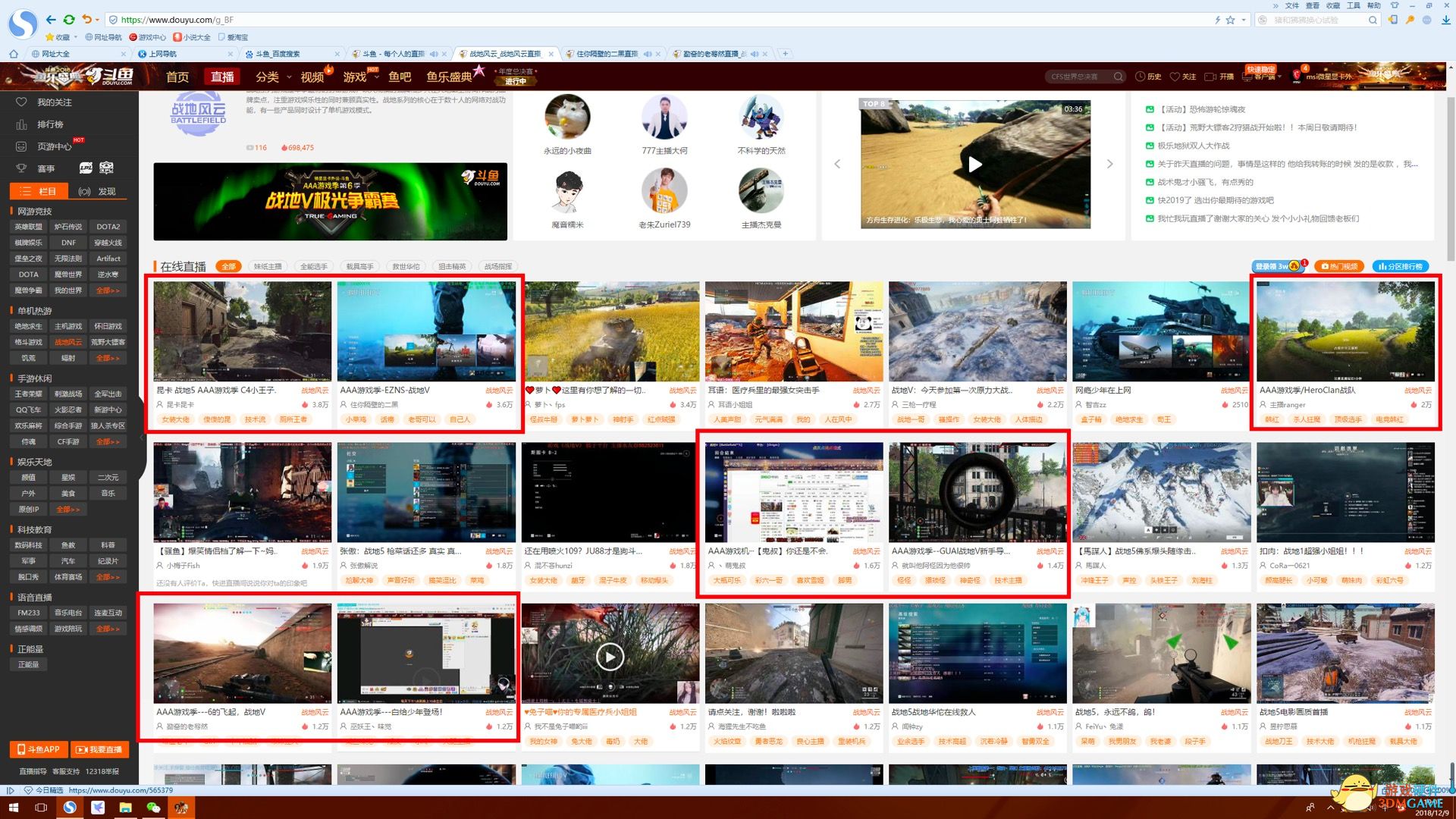Reload the page with the green refresh icon
The height and width of the screenshot is (819, 1456).
69,20
